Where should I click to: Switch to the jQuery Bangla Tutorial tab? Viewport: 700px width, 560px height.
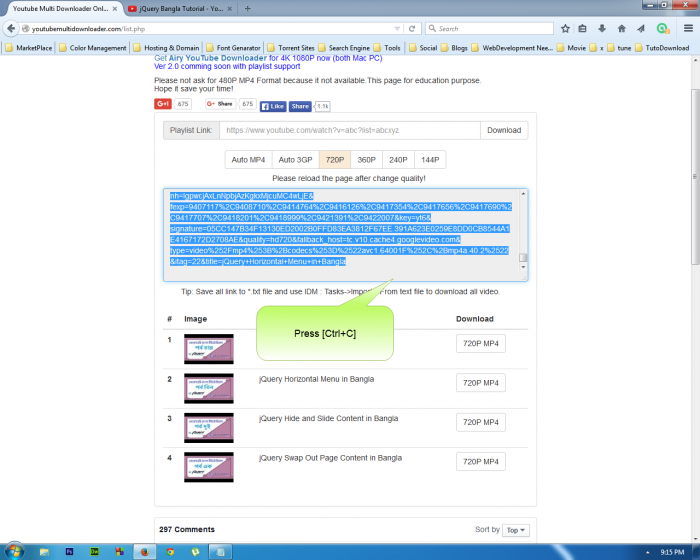179,8
